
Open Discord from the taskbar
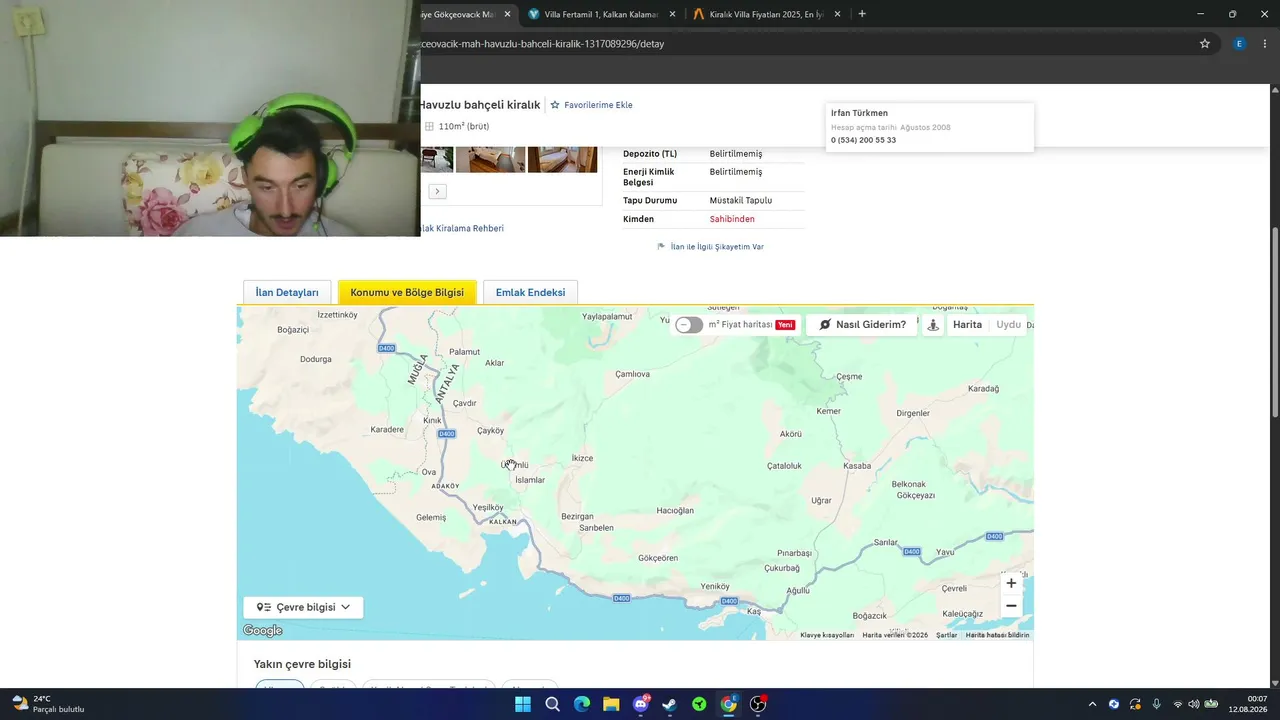click(x=640, y=704)
